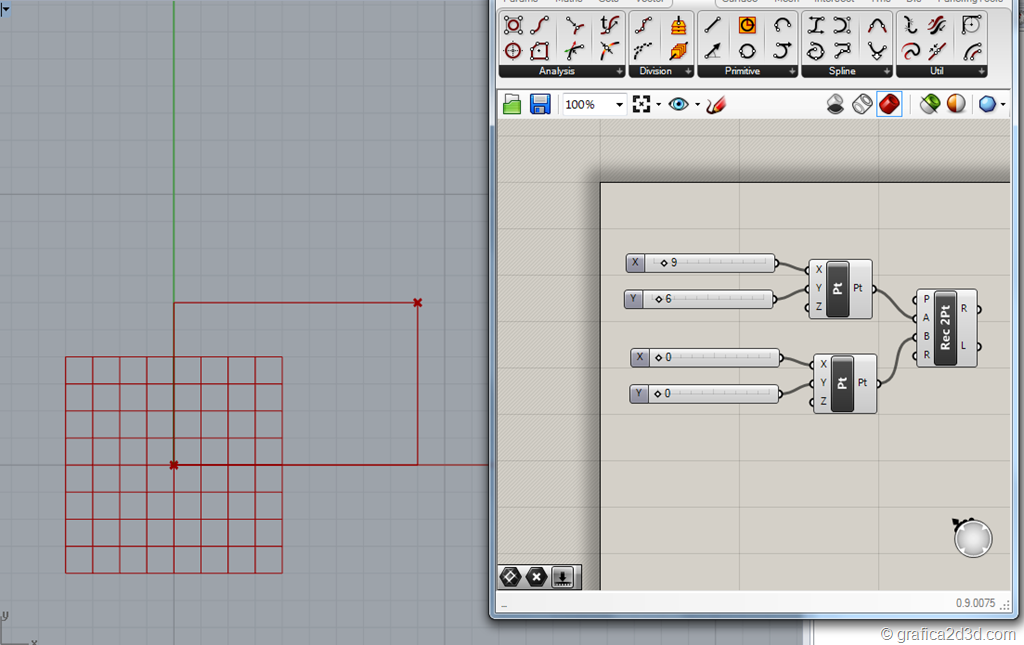The width and height of the screenshot is (1024, 645).
Task: Select the Line primitive component icon
Action: (713, 26)
